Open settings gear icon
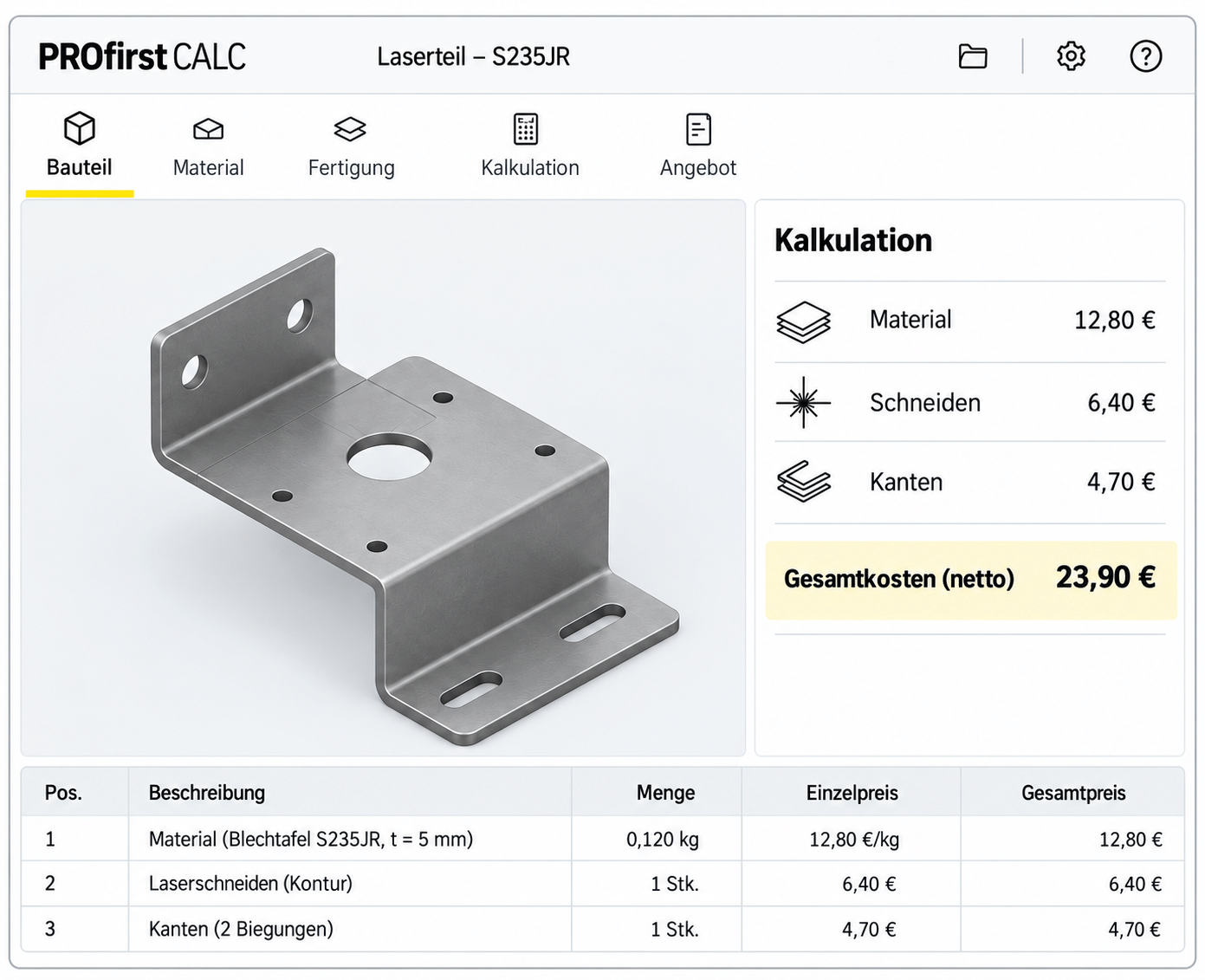This screenshot has height=980, width=1205. 1072,55
